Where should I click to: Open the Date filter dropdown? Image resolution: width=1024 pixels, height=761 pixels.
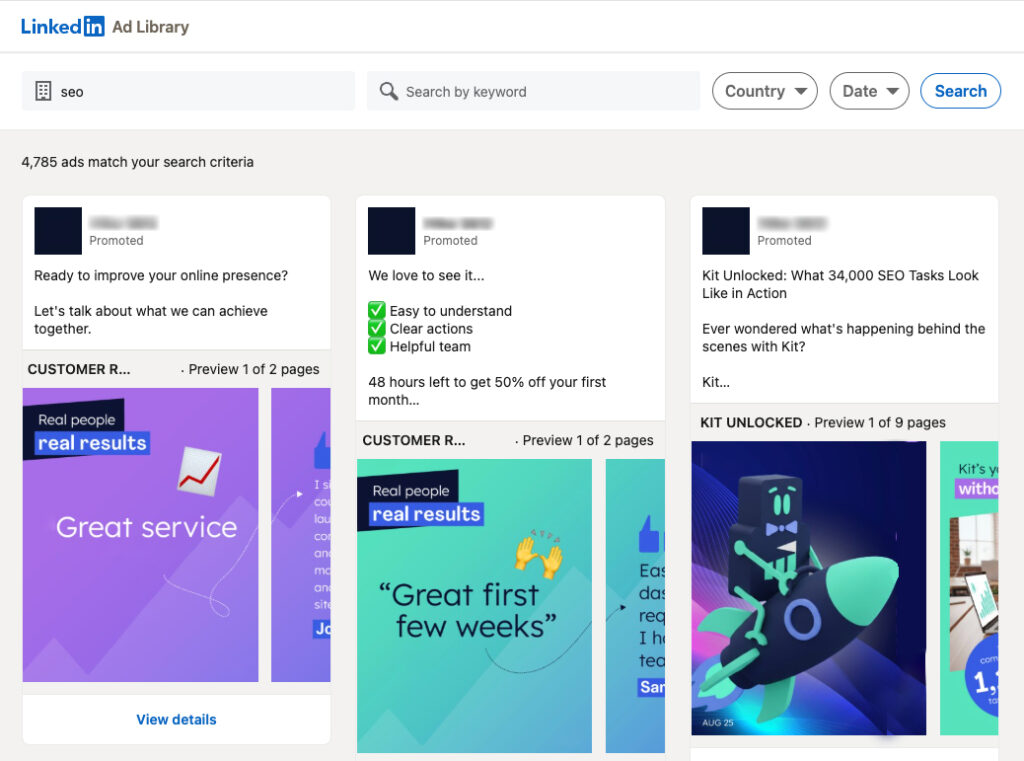869,91
